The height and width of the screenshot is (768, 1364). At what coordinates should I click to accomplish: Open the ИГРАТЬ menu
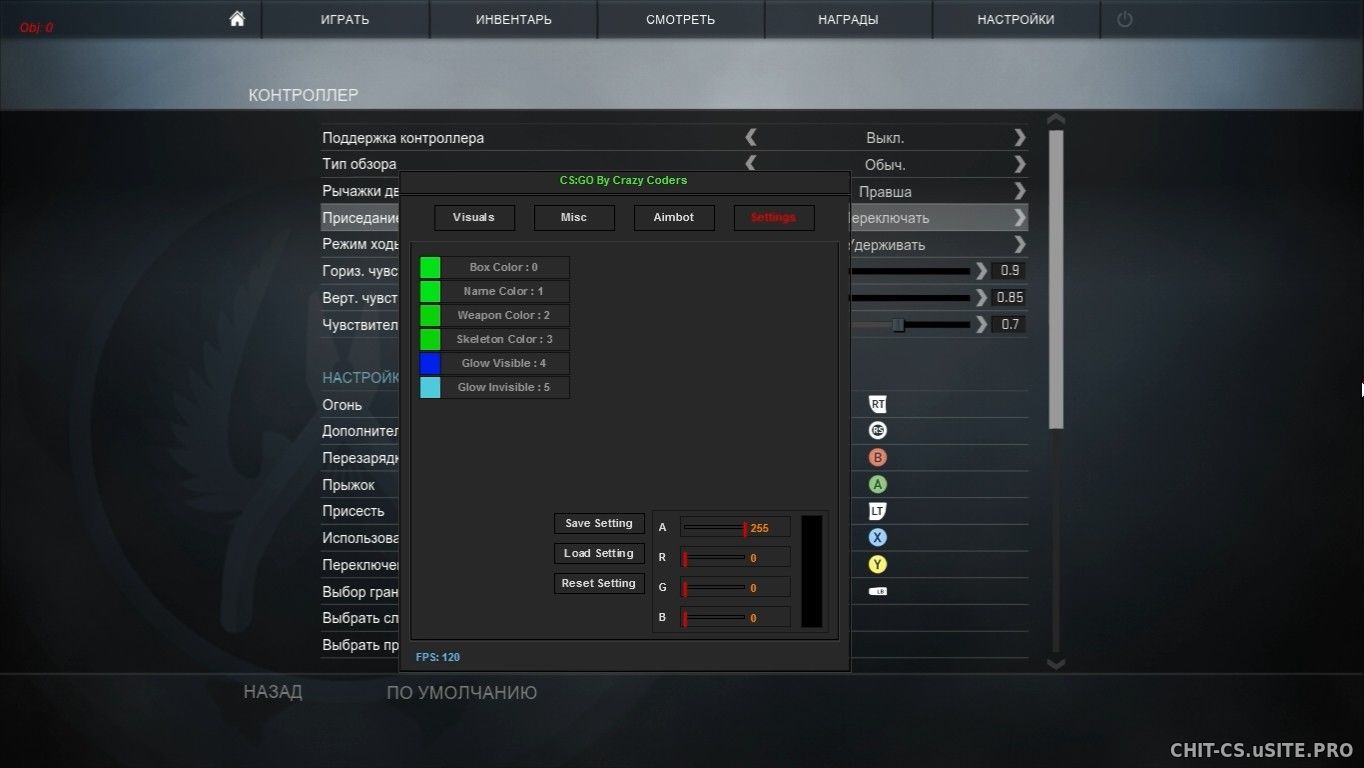[x=345, y=19]
